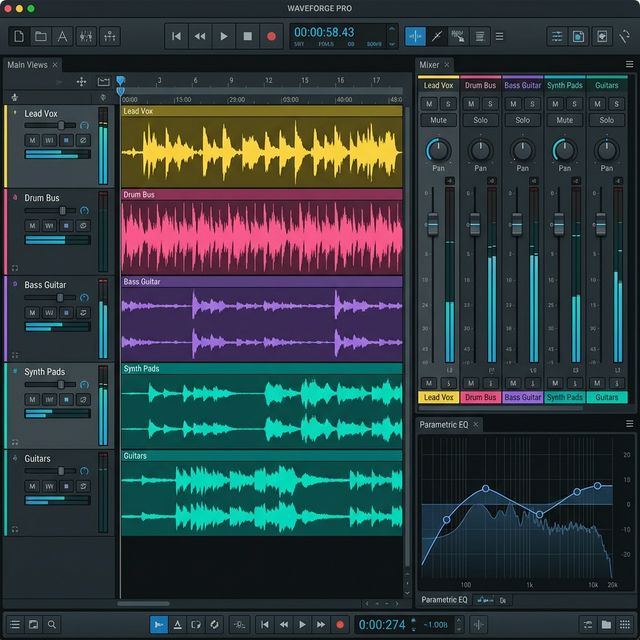Play from the top transport bar
This screenshot has width=640, height=640.
point(224,36)
